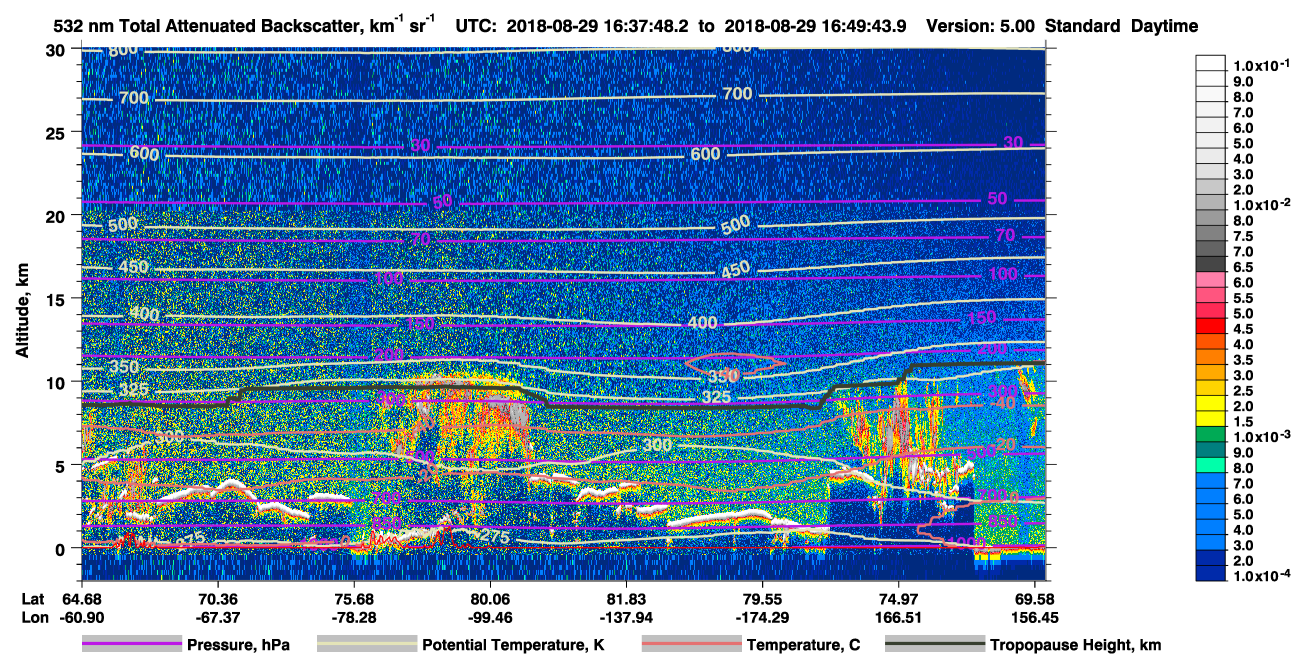The width and height of the screenshot is (1300, 667).
Task: Click the 'Lon' row label
Action: point(33,617)
